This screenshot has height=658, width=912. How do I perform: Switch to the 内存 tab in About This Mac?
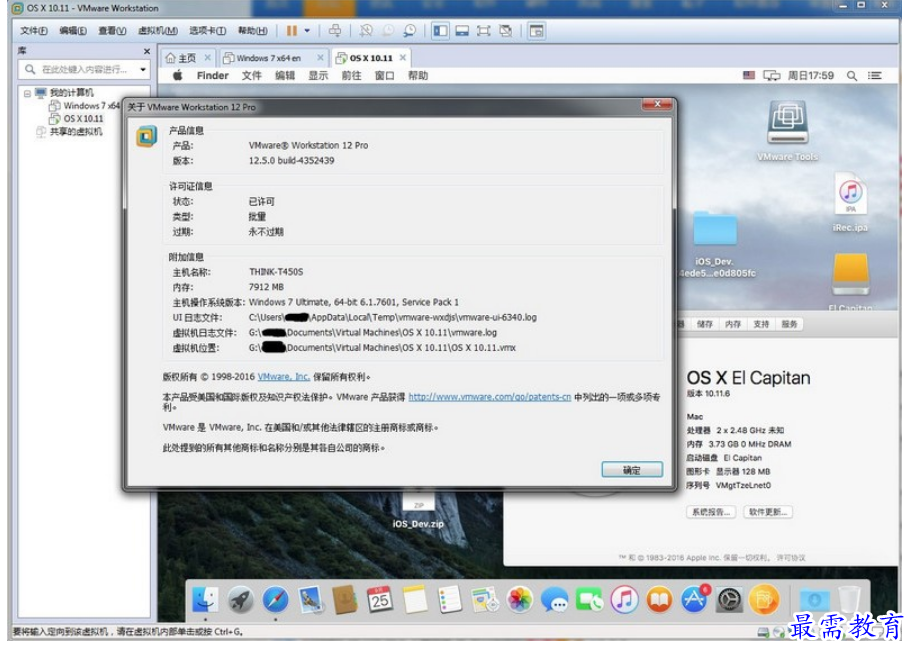point(733,324)
